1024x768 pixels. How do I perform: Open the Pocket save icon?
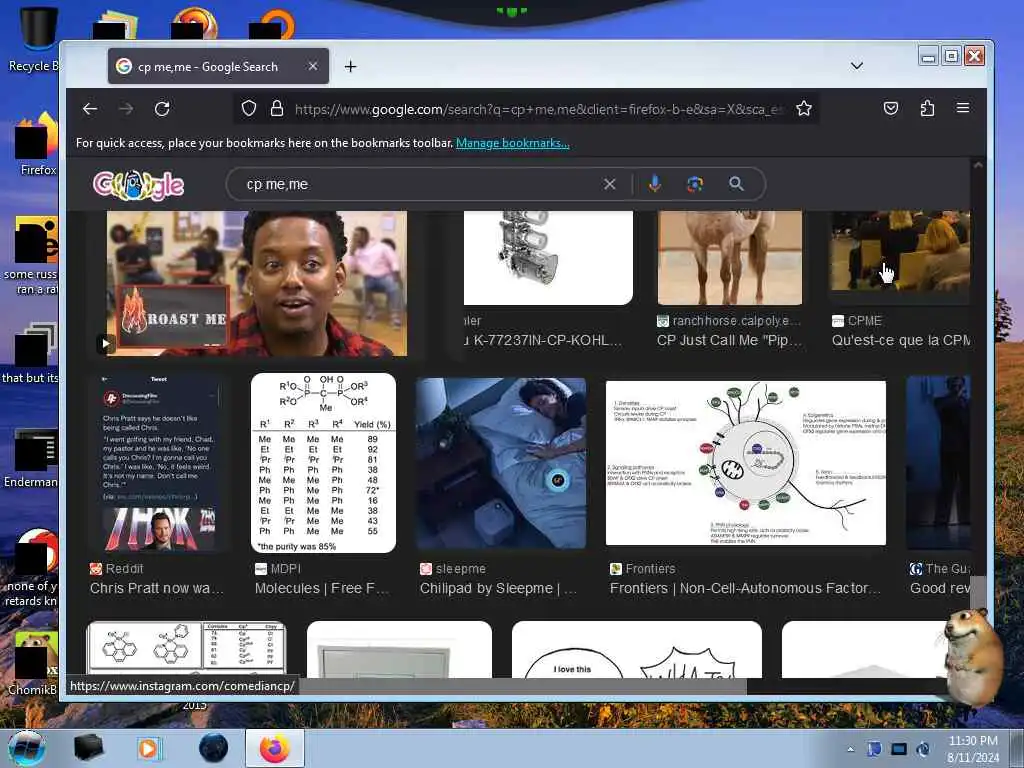tap(891, 108)
